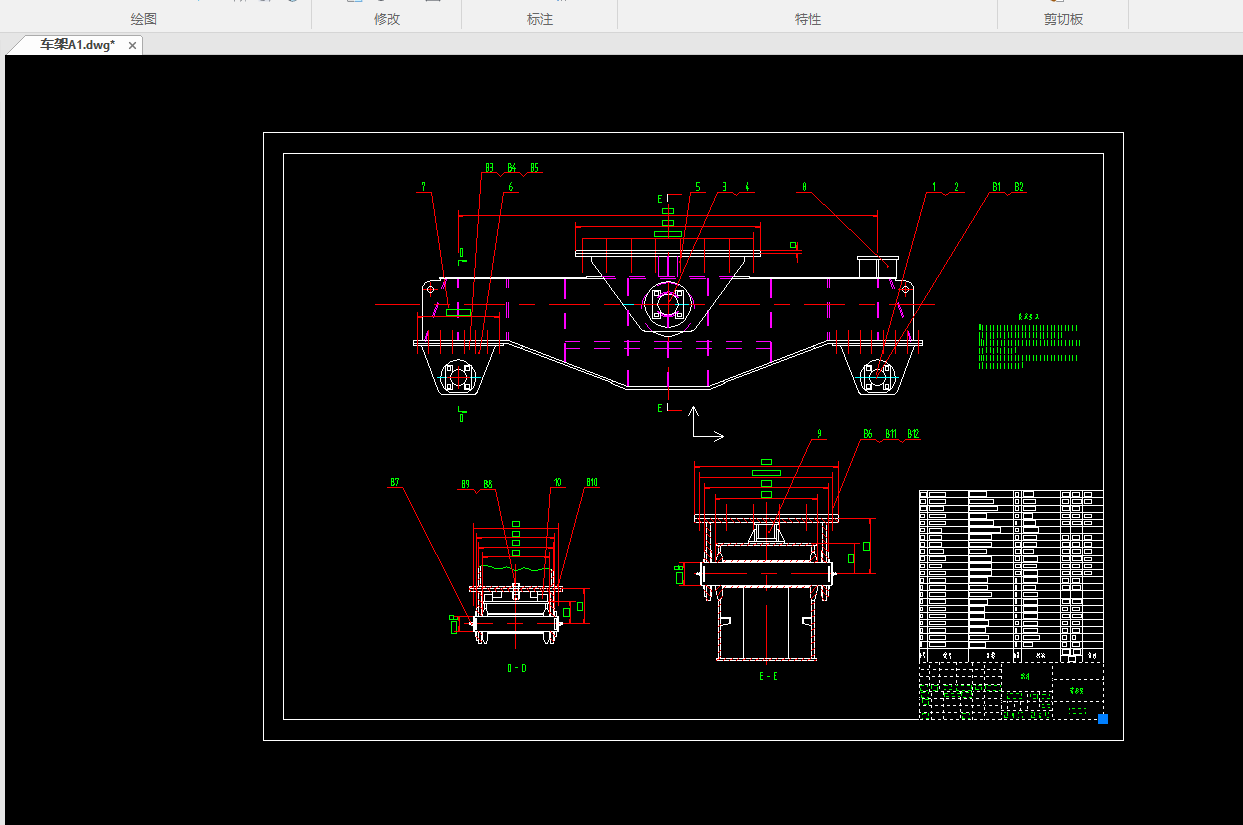The height and width of the screenshot is (825, 1243).
Task: Select the parts list table in the drawing
Action: coord(1011,576)
